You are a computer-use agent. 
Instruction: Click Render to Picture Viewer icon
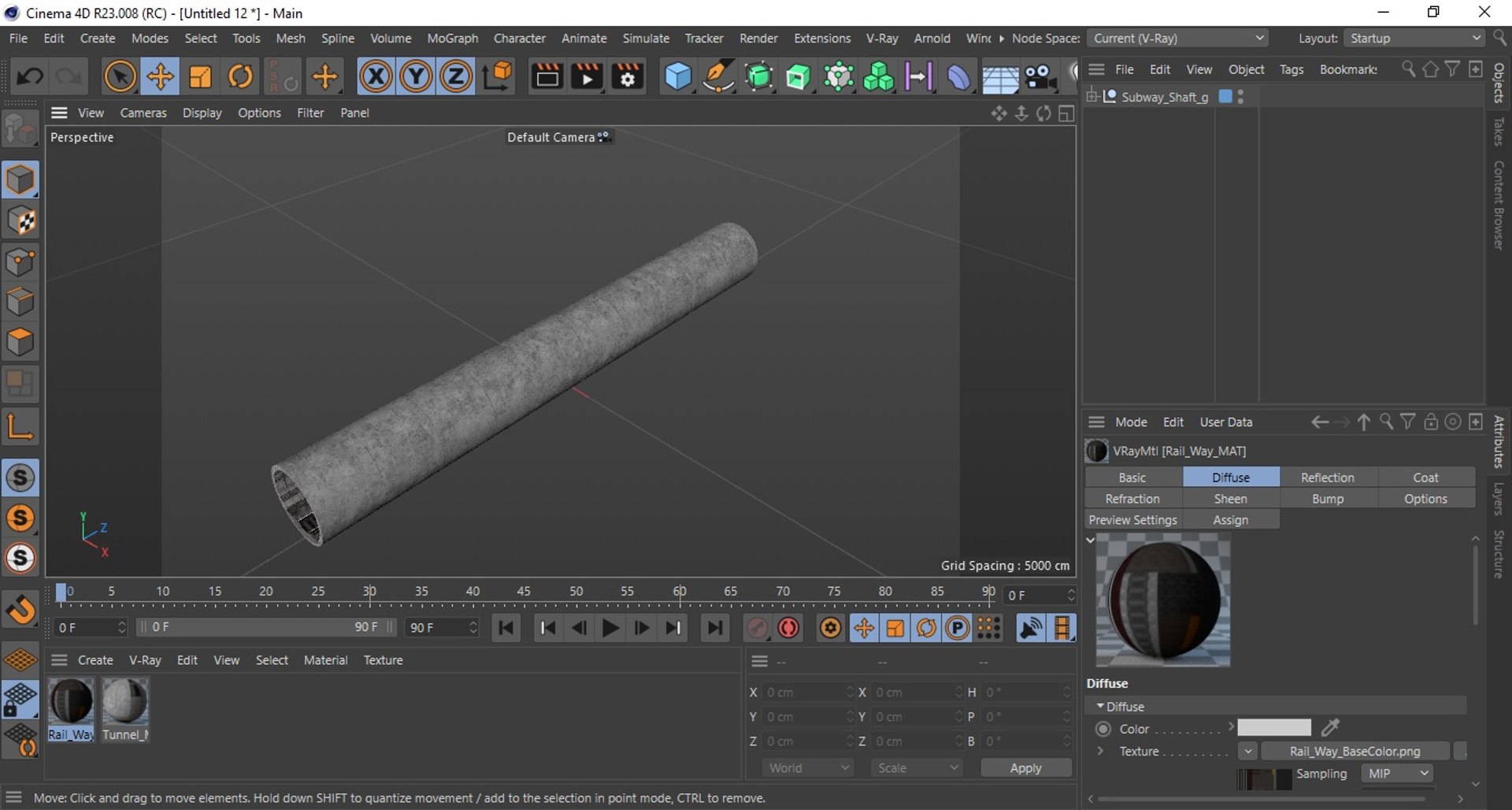[x=587, y=76]
